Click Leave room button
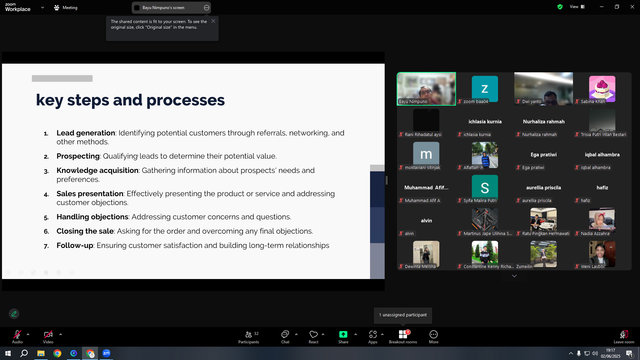 point(624,337)
